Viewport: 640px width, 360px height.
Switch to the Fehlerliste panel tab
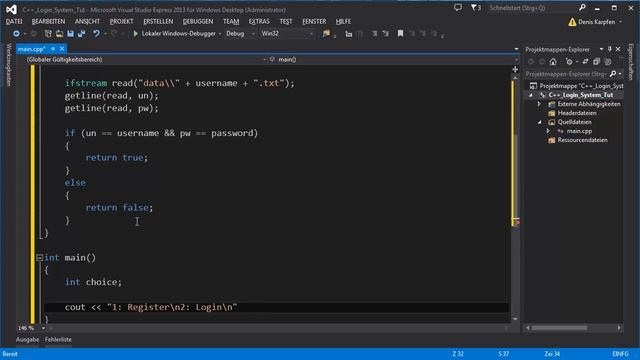58,340
